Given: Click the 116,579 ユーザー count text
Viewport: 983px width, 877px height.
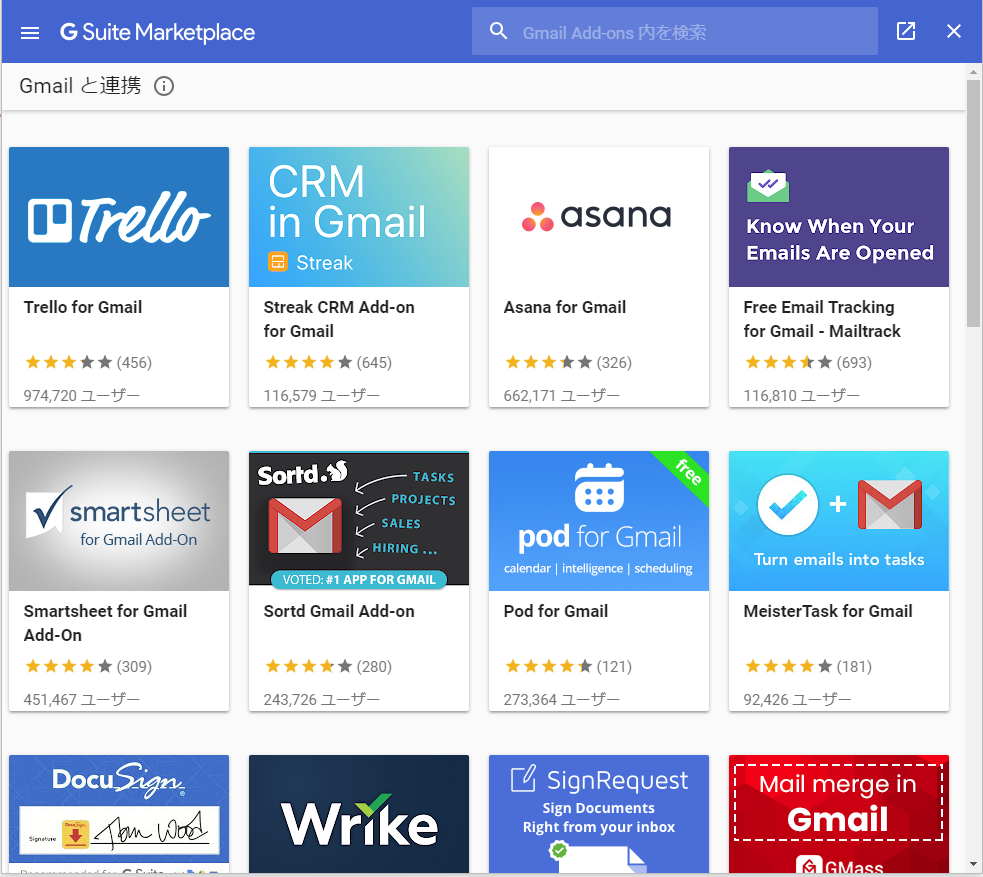Looking at the screenshot, I should coord(322,396).
